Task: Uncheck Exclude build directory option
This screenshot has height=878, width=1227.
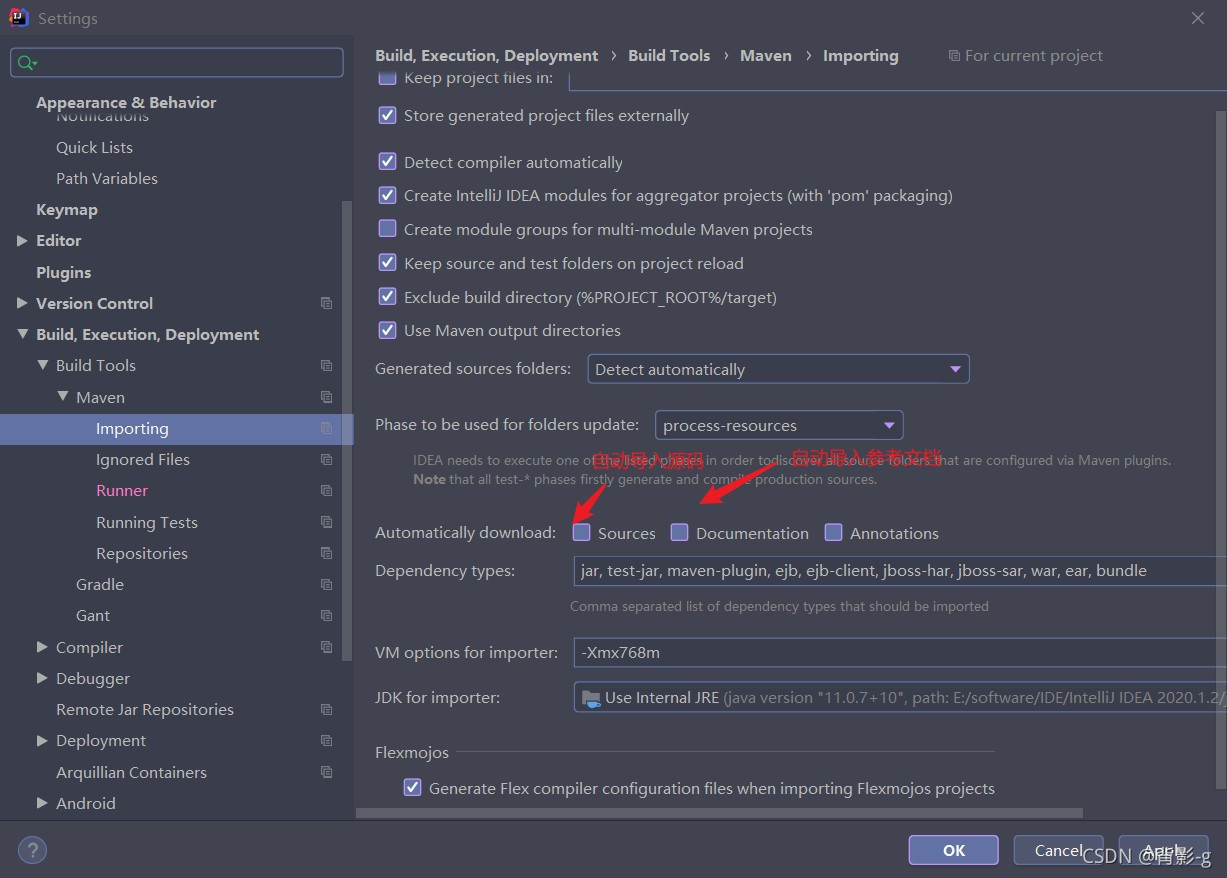Action: tap(387, 297)
